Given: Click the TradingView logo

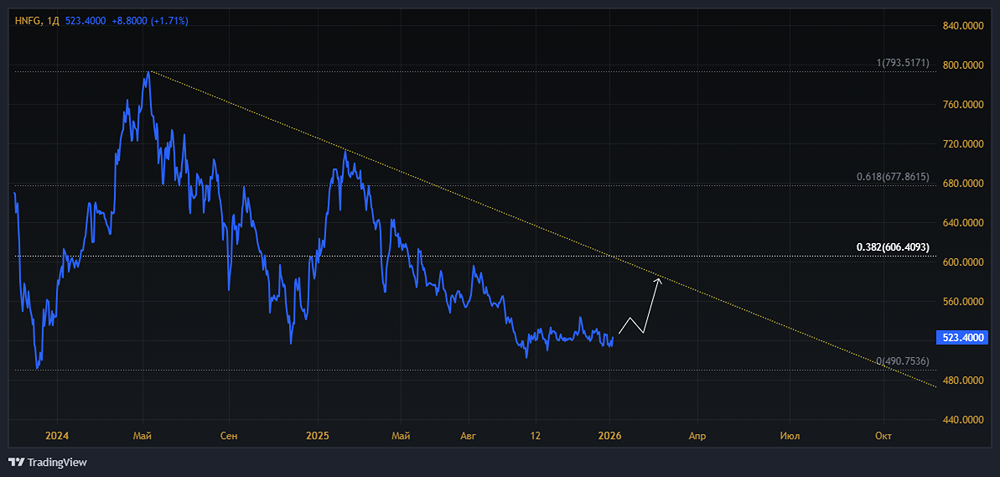Looking at the screenshot, I should pyautogui.click(x=48, y=462).
